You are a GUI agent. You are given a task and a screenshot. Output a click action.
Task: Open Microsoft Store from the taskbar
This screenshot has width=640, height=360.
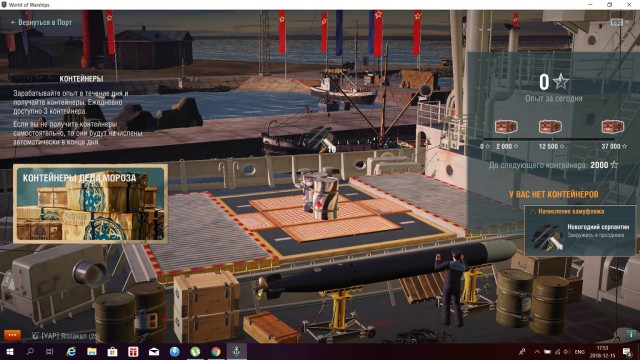112,351
